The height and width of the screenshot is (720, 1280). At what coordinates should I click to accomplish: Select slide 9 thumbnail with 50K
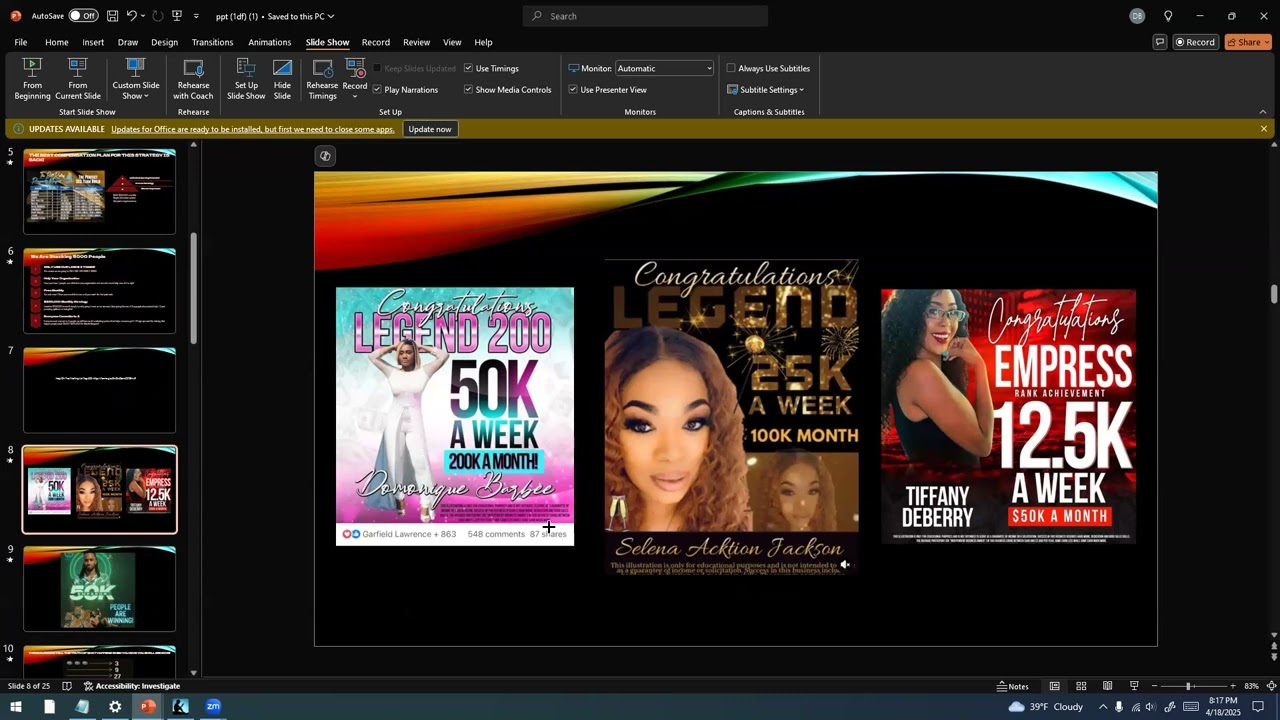click(99, 589)
